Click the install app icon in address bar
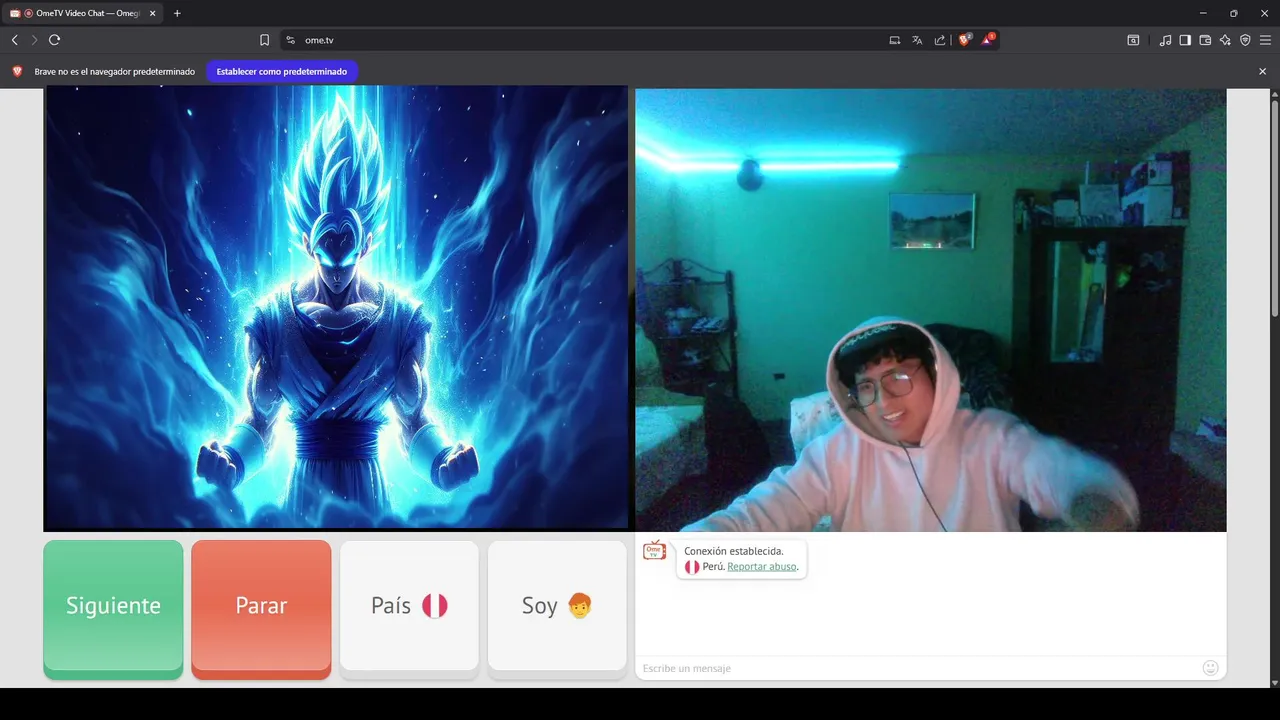The width and height of the screenshot is (1280, 720). [895, 40]
